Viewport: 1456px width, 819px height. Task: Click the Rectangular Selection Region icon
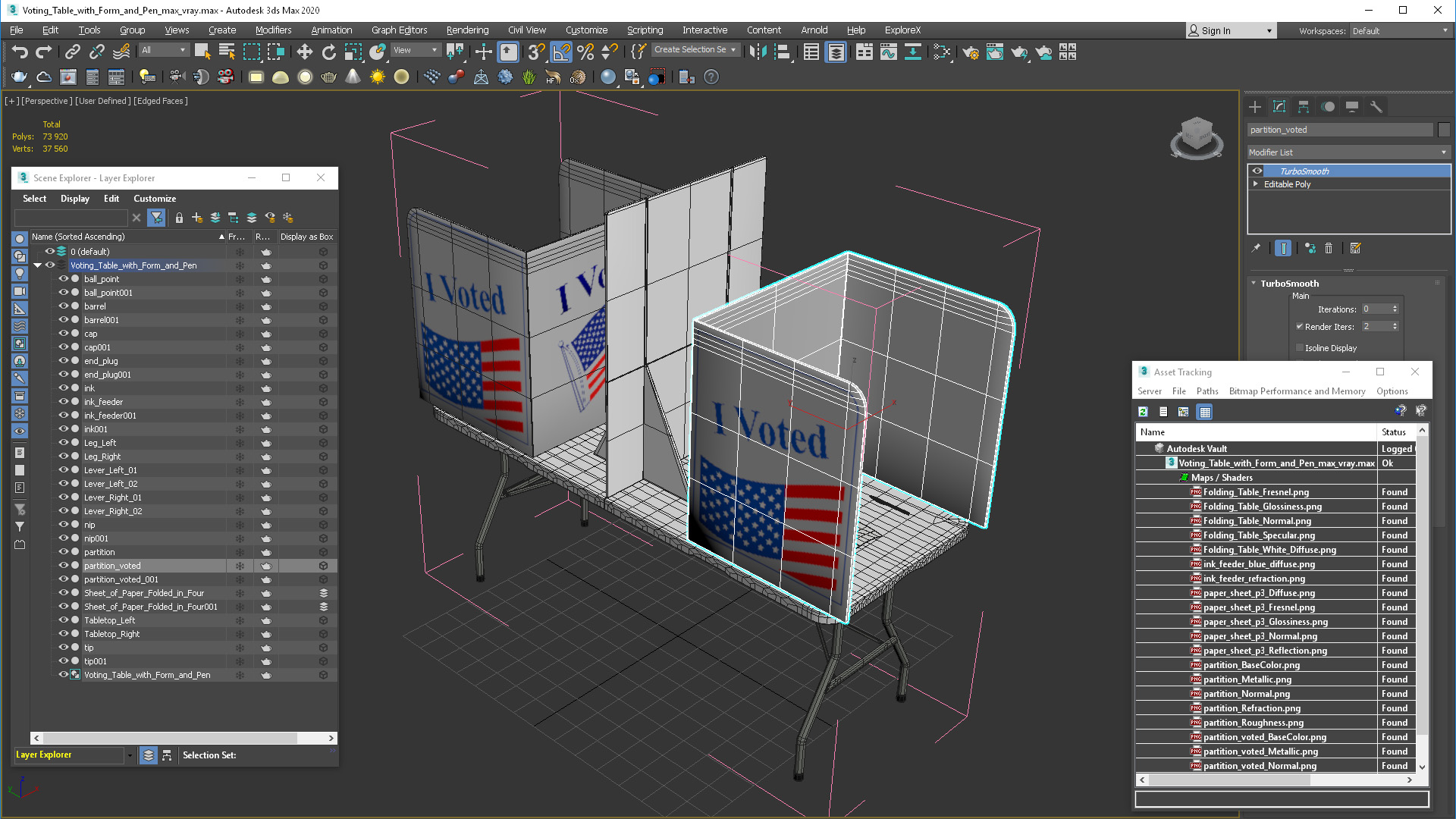[251, 52]
